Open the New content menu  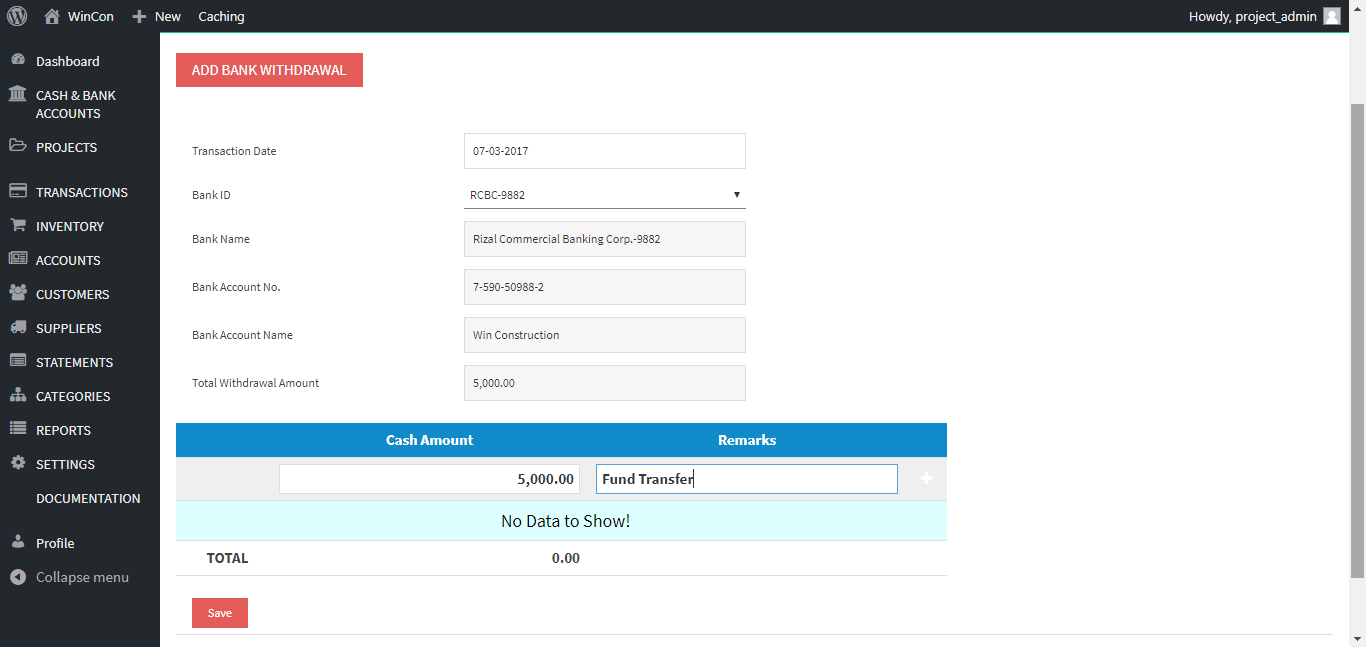157,16
